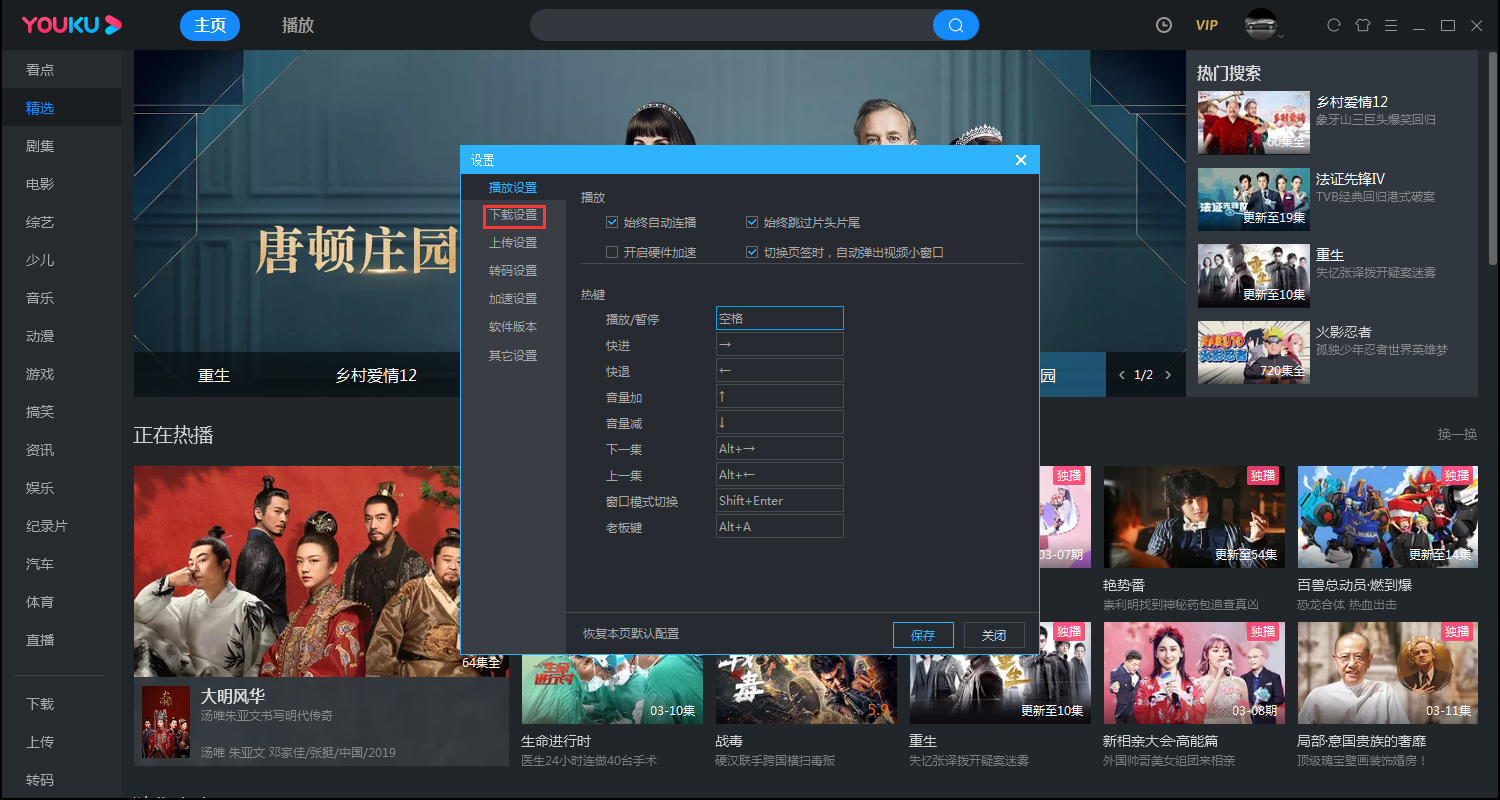Viewport: 1500px width, 800px height.
Task: Open the hamburger menu icon
Action: (1391, 25)
